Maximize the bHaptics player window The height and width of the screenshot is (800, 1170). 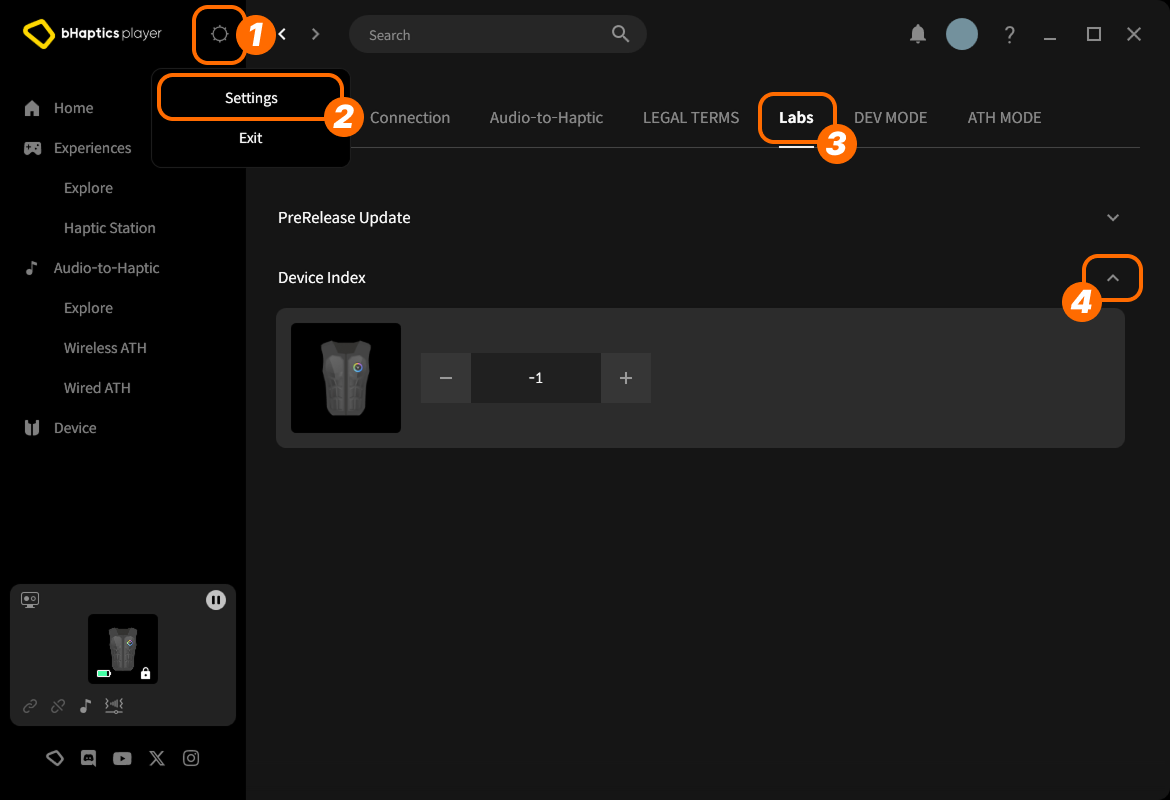coord(1093,34)
